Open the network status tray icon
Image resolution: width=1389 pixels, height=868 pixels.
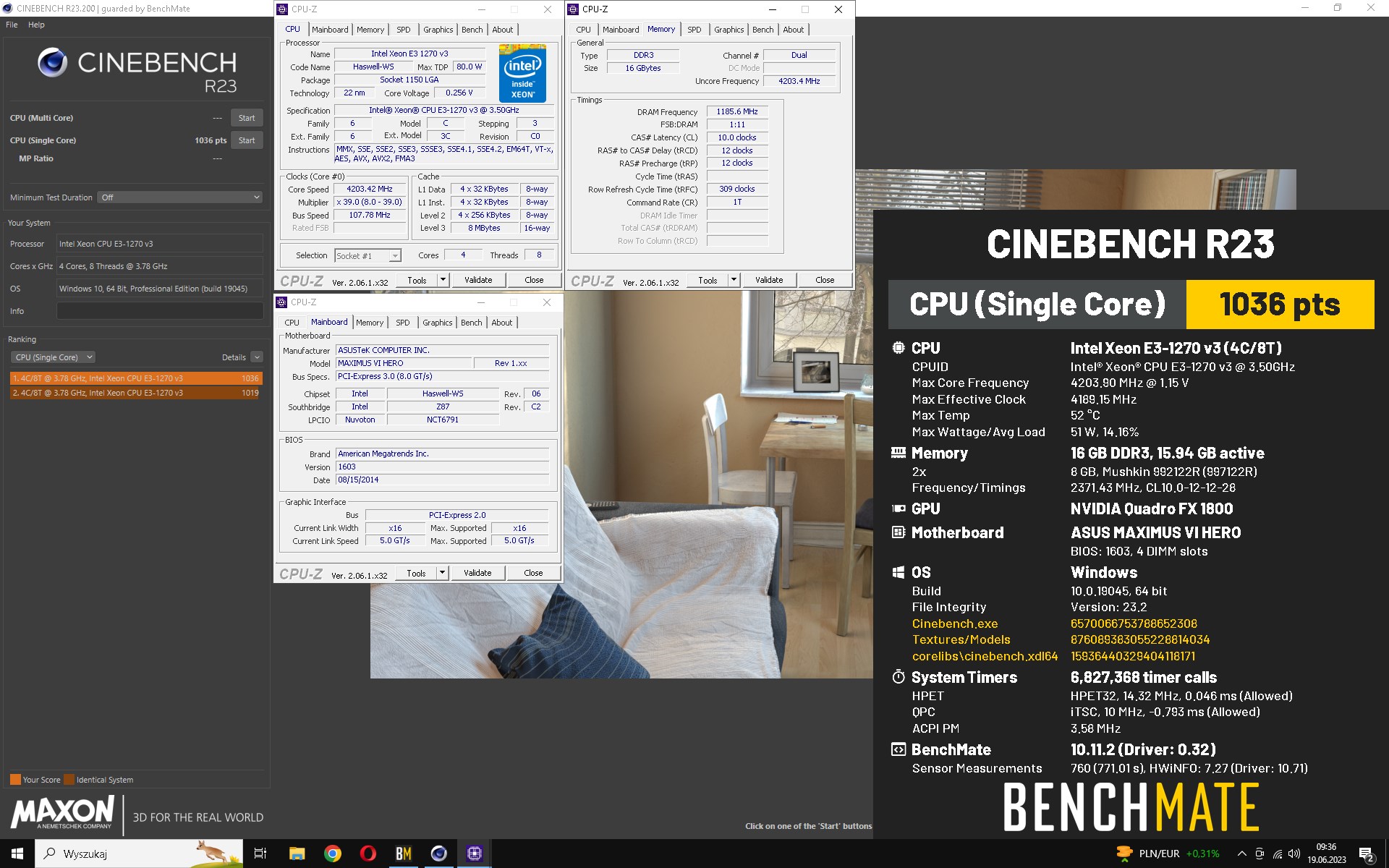[x=1277, y=854]
